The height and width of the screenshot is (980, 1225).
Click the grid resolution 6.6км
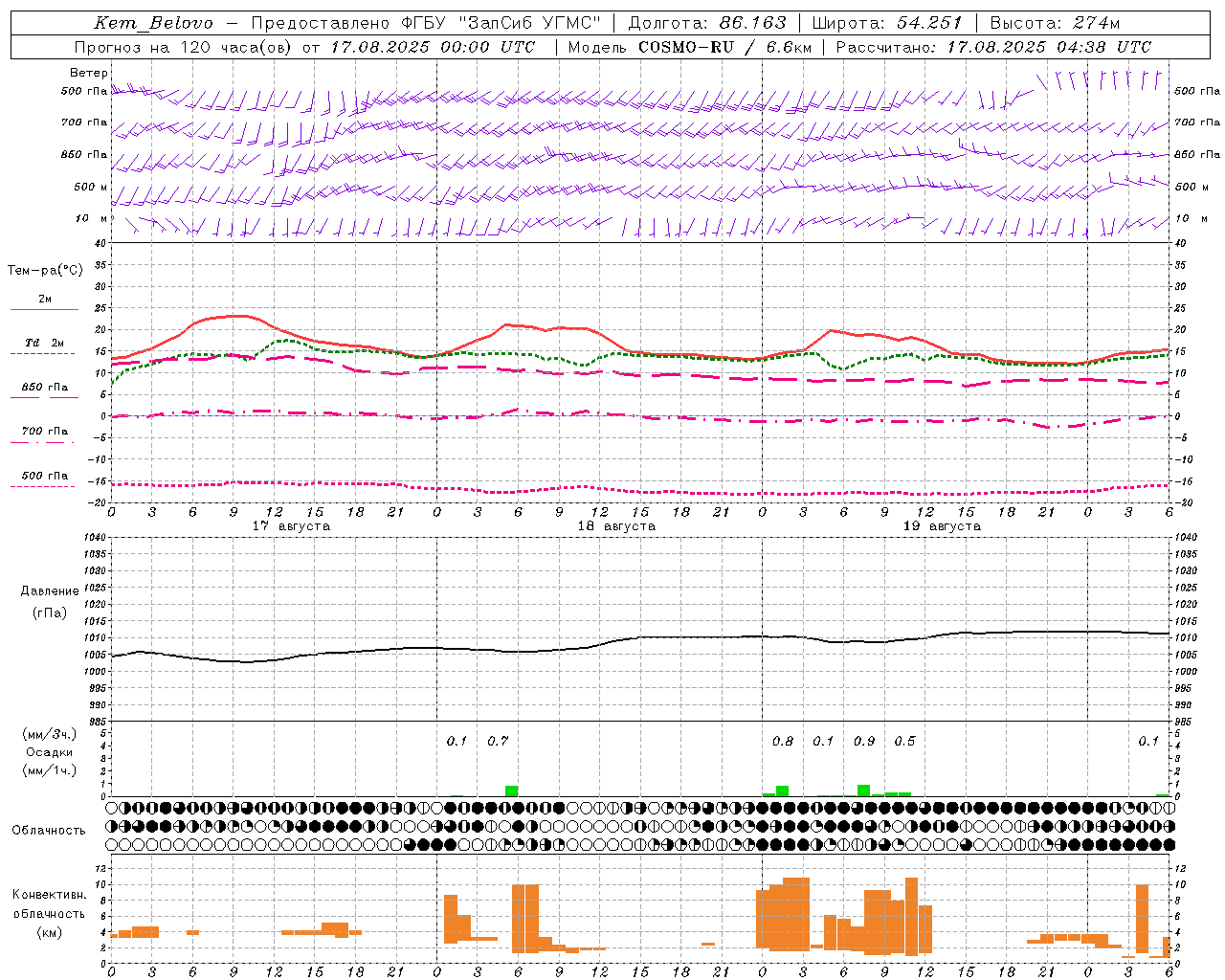click(790, 47)
